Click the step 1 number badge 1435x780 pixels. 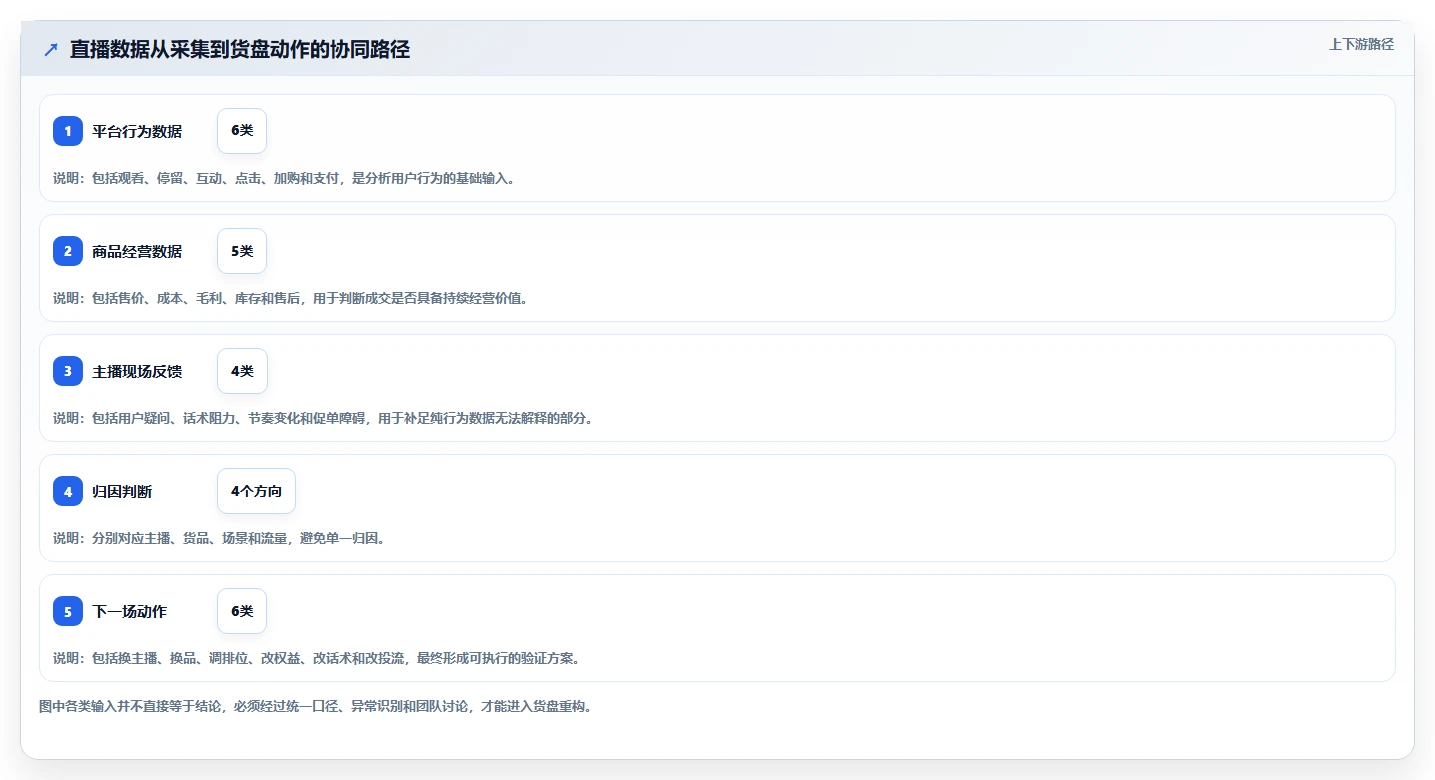pos(68,131)
